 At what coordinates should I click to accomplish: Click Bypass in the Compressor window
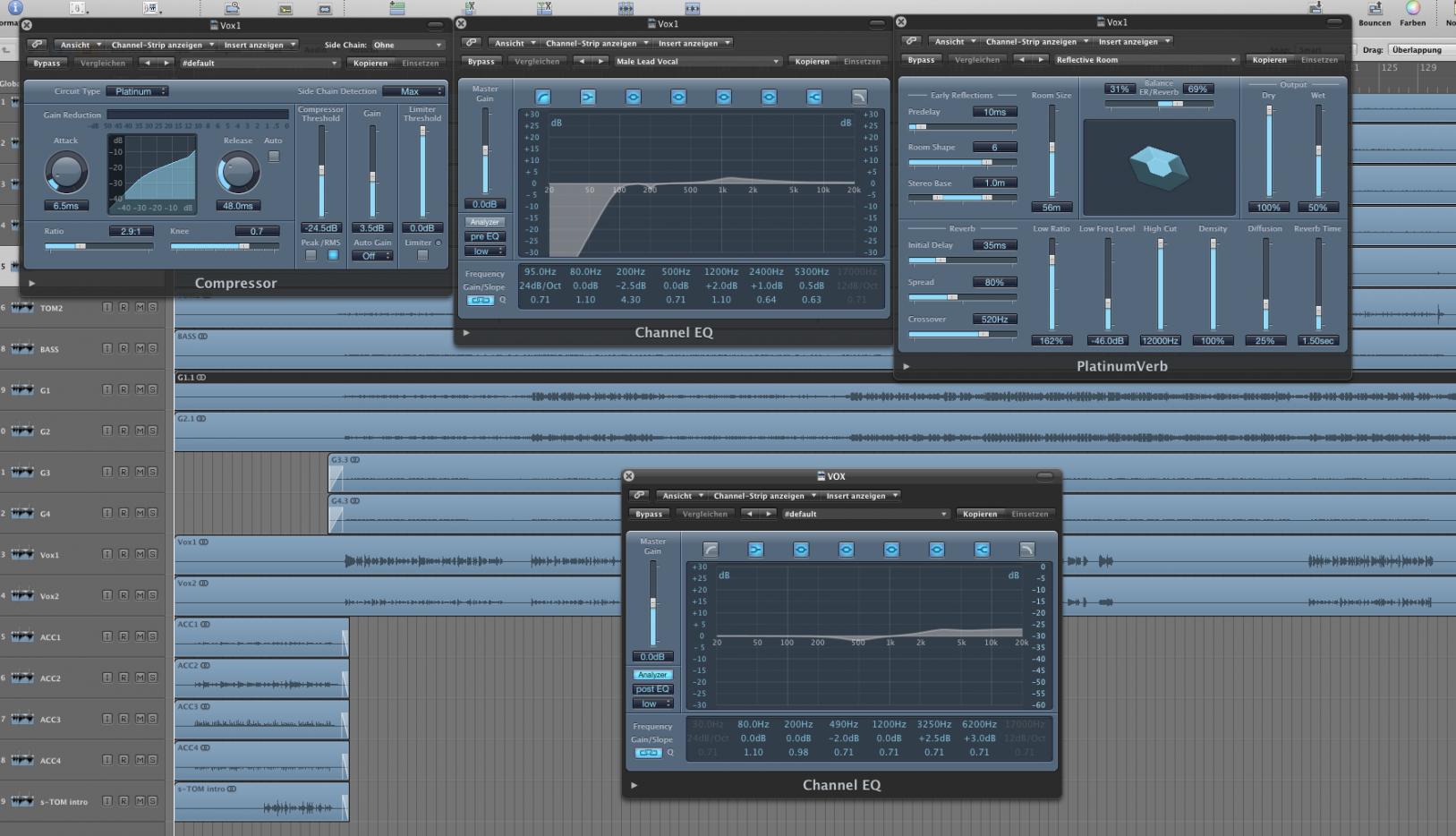coord(47,64)
